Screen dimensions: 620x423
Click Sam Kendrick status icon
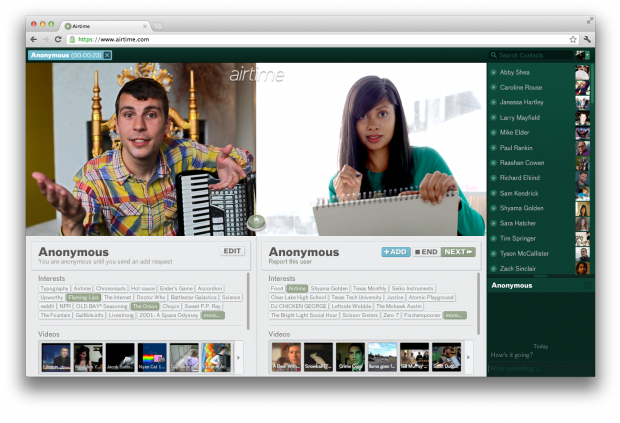click(x=493, y=193)
